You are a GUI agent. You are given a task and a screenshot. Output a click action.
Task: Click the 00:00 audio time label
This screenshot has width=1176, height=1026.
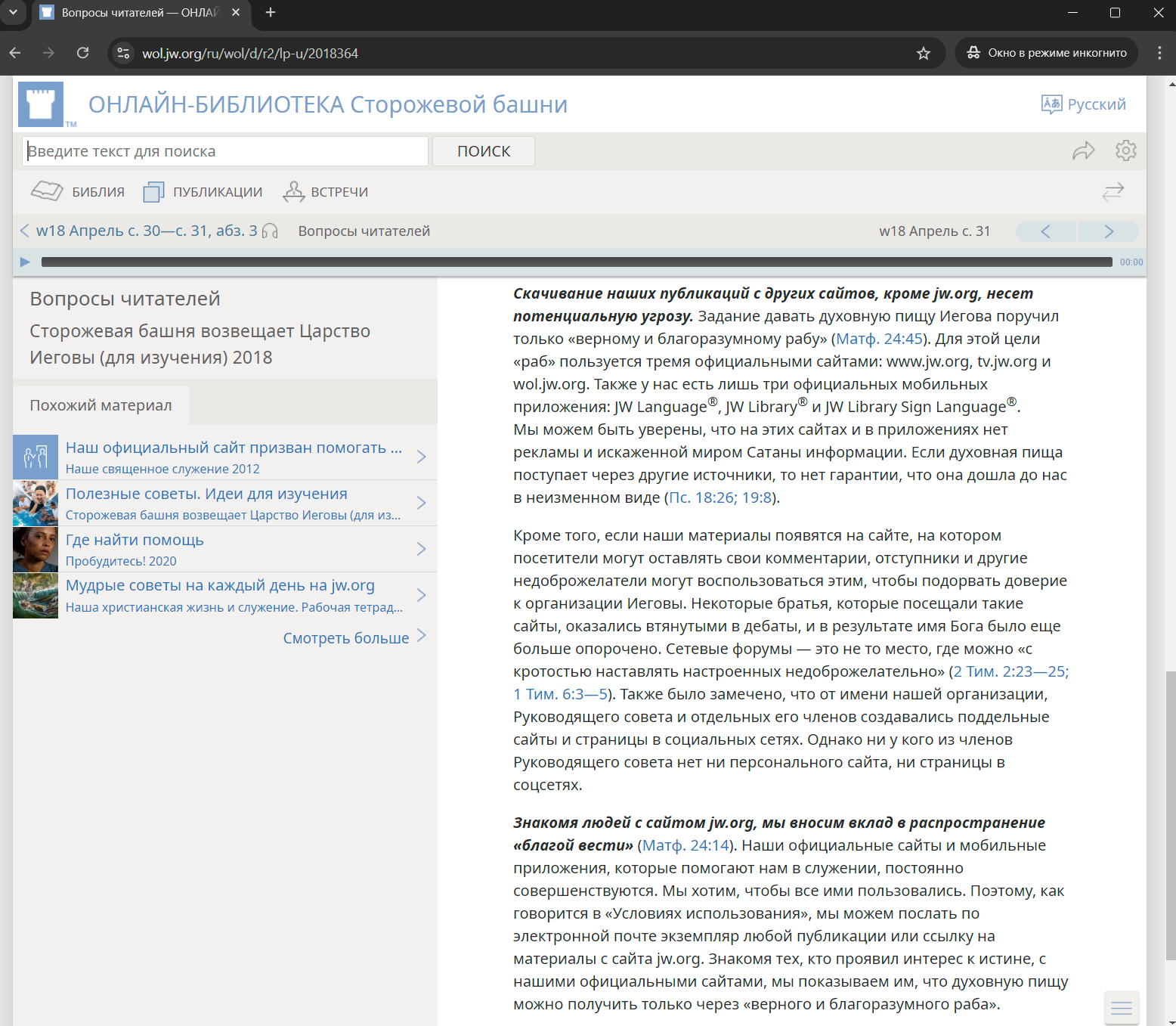[x=1131, y=262]
